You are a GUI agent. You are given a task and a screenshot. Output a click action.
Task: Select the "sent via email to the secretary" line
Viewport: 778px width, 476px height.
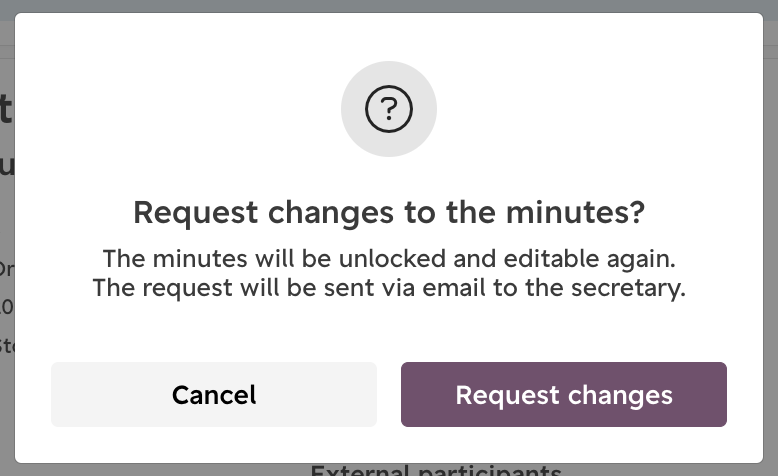tap(389, 287)
